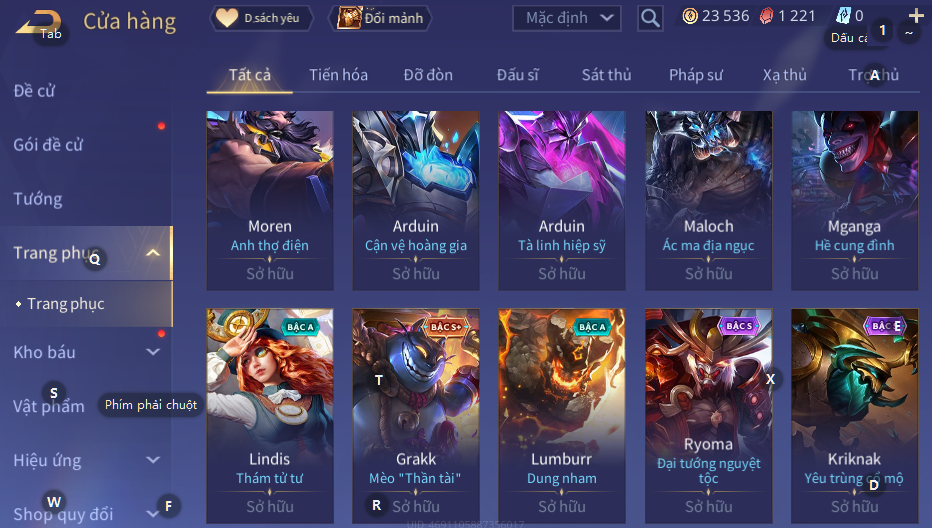This screenshot has width=932, height=528.
Task: Select the Tiến hóa tab
Action: point(338,75)
